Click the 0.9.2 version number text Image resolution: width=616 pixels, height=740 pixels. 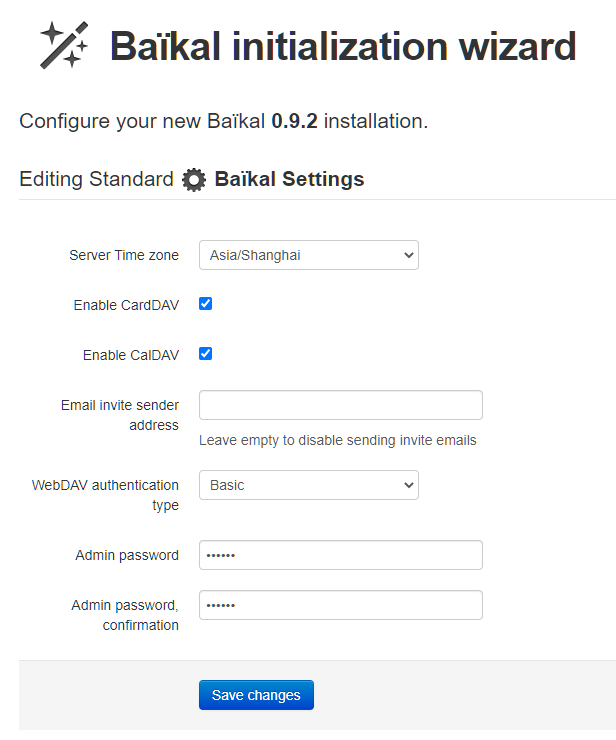(294, 122)
